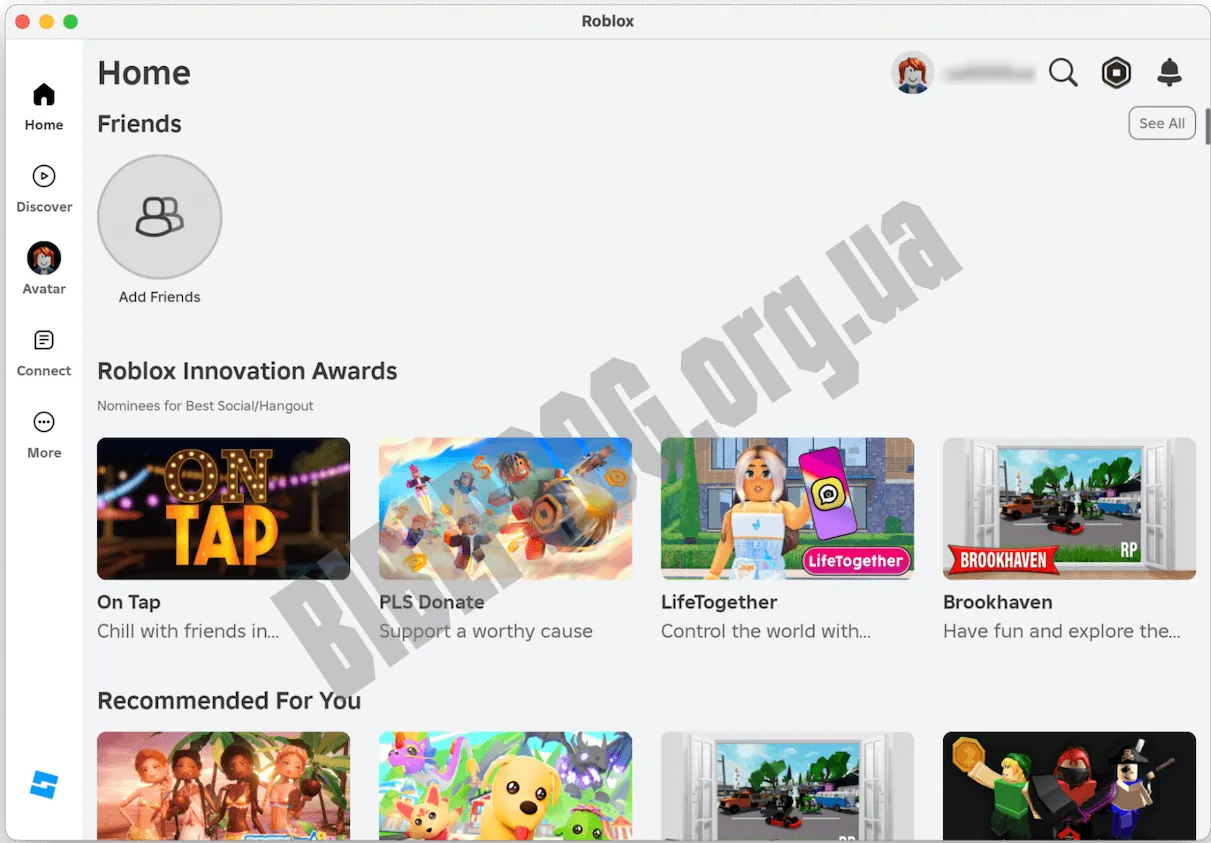The width and height of the screenshot is (1211, 843).
Task: Open the beach girls recommended game thumbnail
Action: pos(223,786)
